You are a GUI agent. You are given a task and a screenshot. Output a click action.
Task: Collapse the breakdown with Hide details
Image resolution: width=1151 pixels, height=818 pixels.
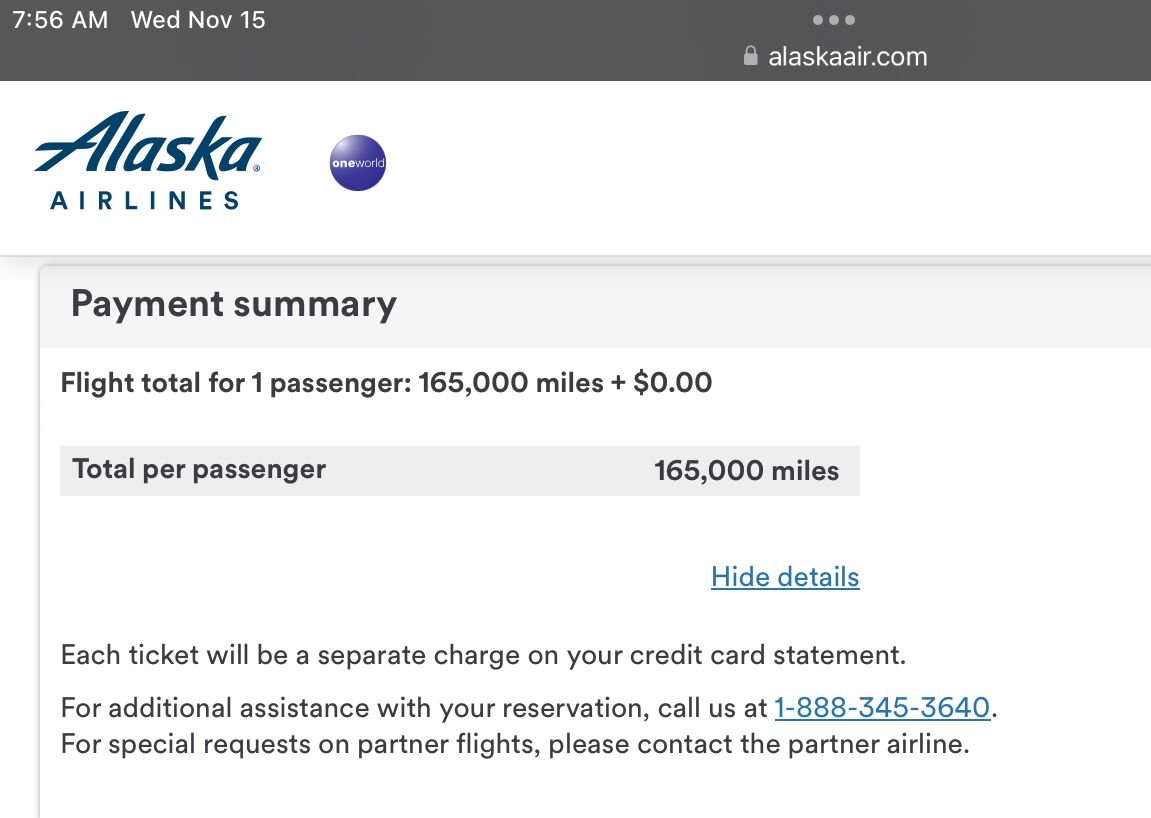pos(785,577)
